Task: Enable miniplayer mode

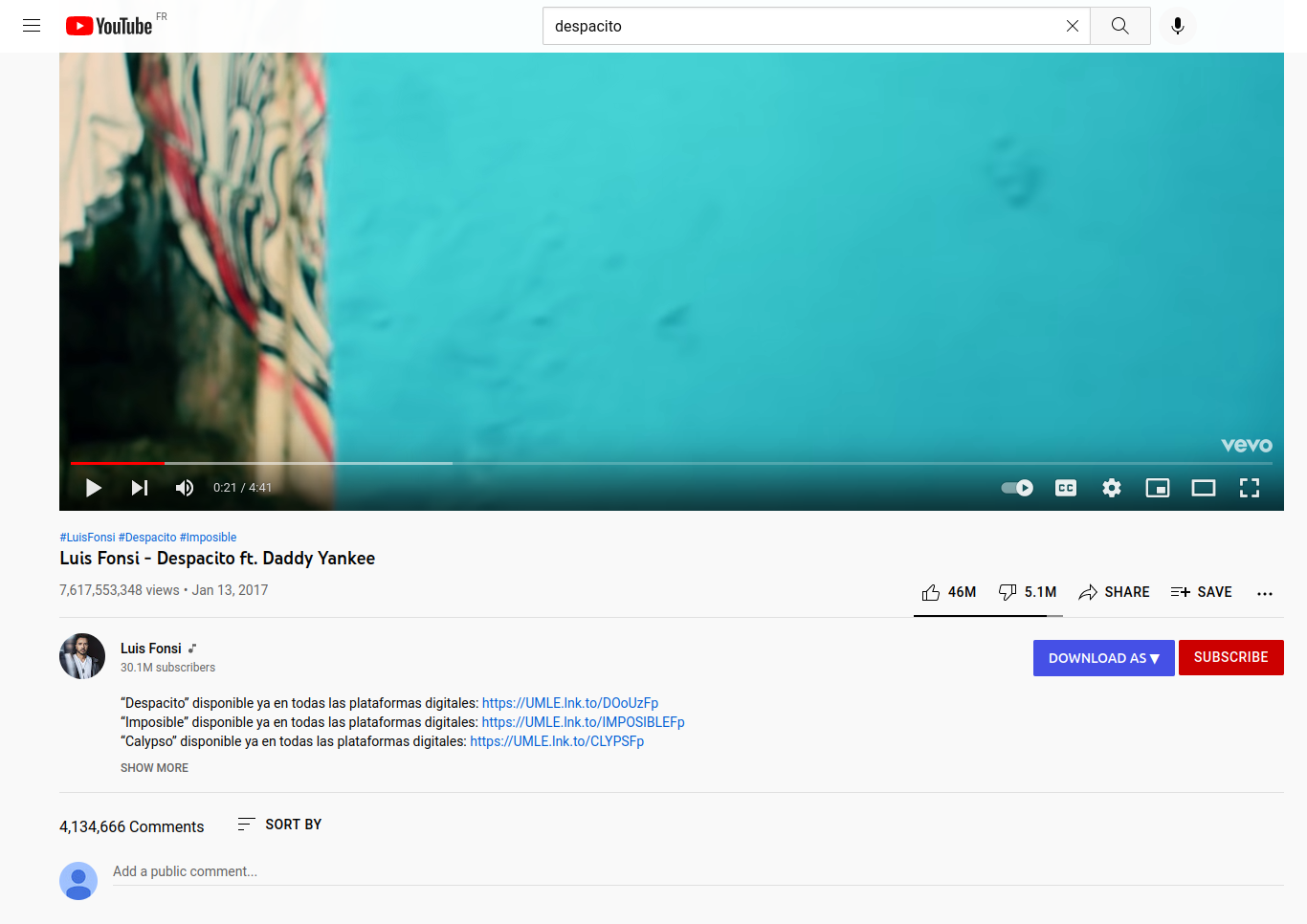Action: (1158, 488)
